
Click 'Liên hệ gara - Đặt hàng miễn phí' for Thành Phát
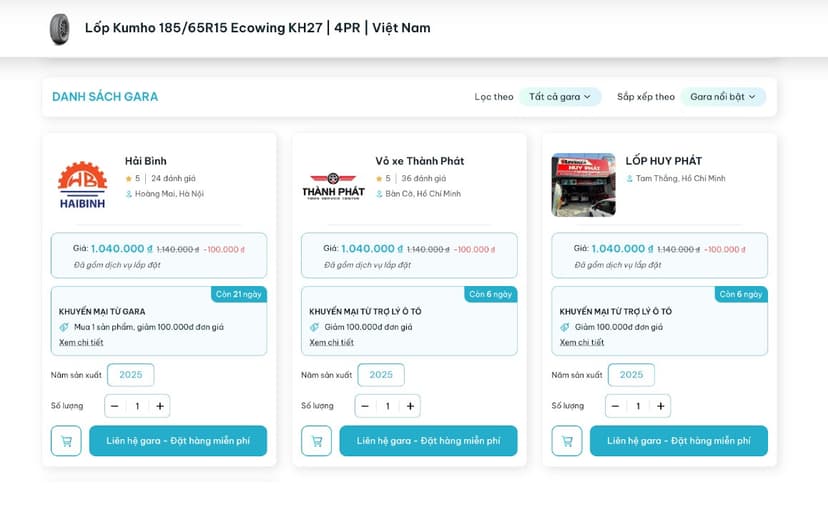[428, 441]
